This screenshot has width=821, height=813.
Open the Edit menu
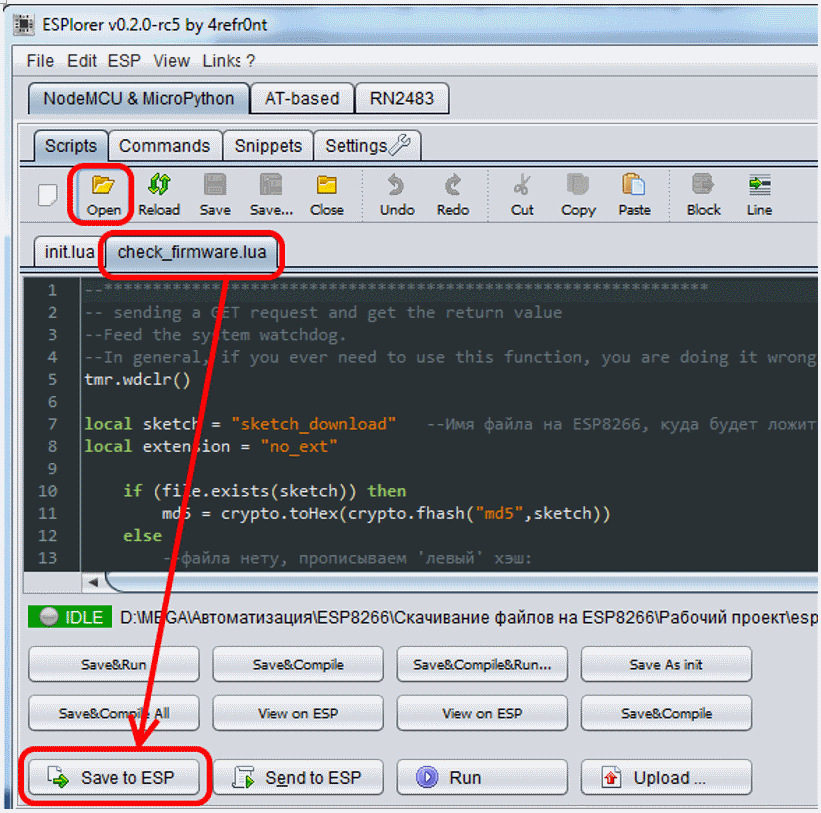[81, 61]
